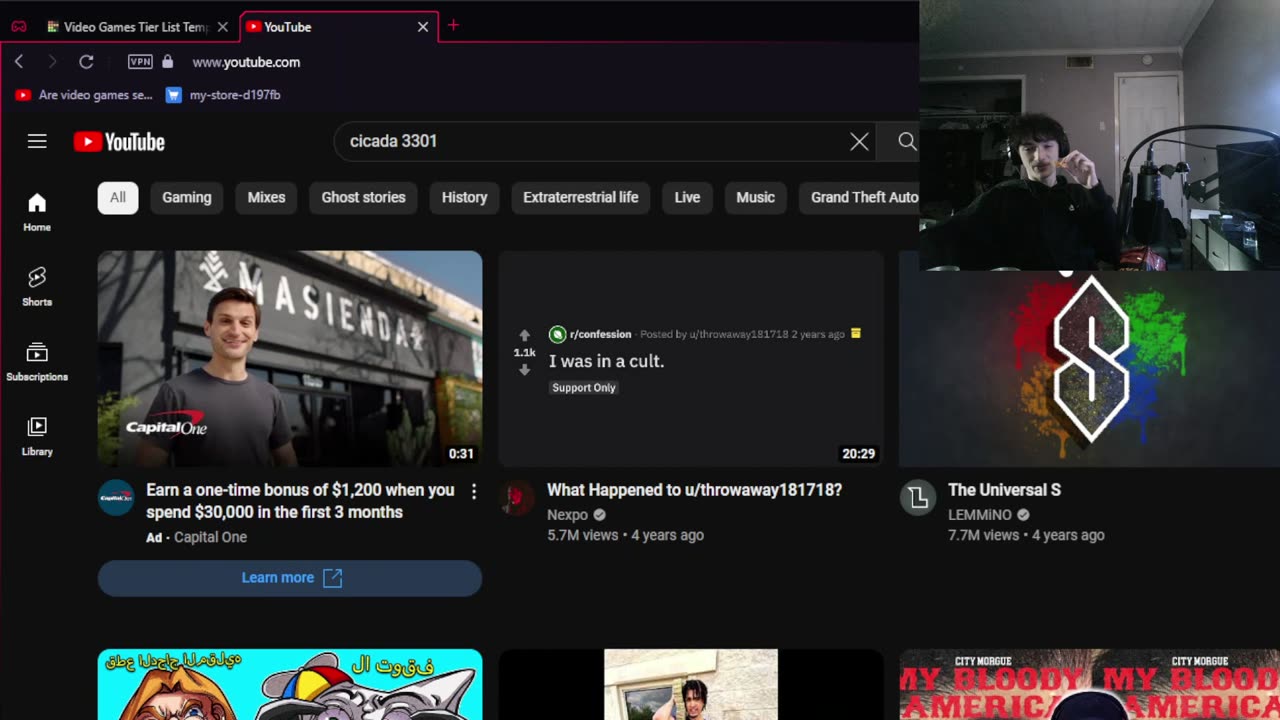Screen dimensions: 1280x720
Task: Click the VPN badge in address bar
Action: point(141,62)
